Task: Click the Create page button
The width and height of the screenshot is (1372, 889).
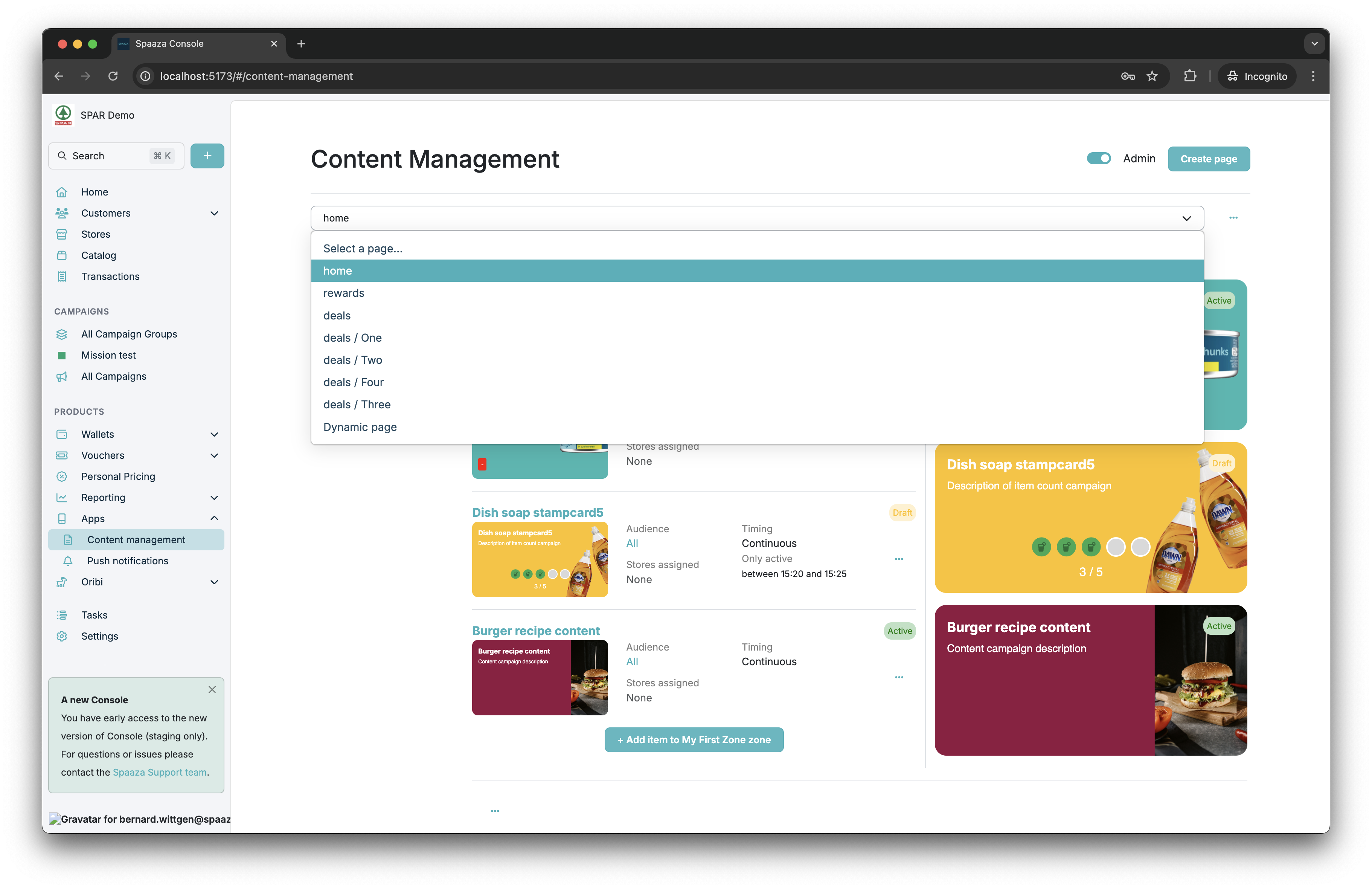Action: pyautogui.click(x=1208, y=159)
